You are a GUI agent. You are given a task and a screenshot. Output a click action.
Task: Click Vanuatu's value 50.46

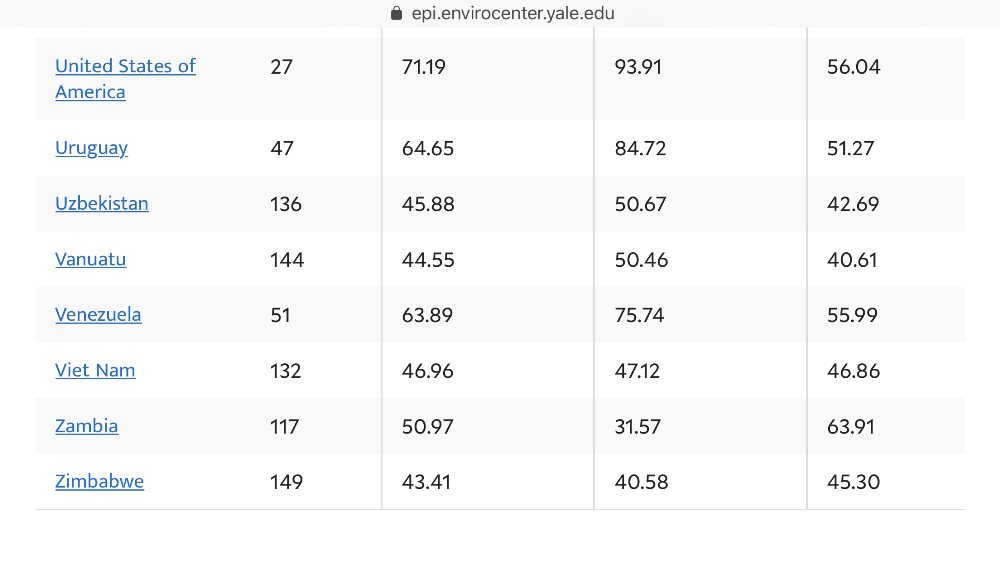[641, 260]
